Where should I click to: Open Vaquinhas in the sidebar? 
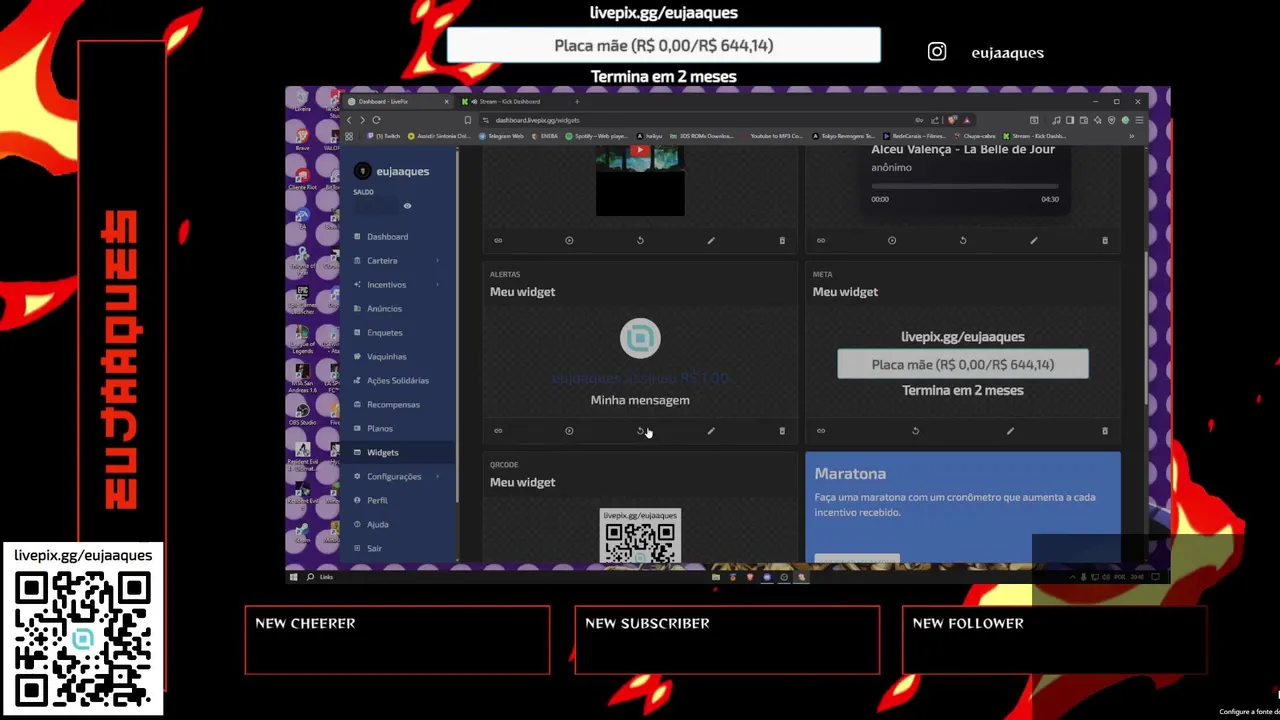399,357
